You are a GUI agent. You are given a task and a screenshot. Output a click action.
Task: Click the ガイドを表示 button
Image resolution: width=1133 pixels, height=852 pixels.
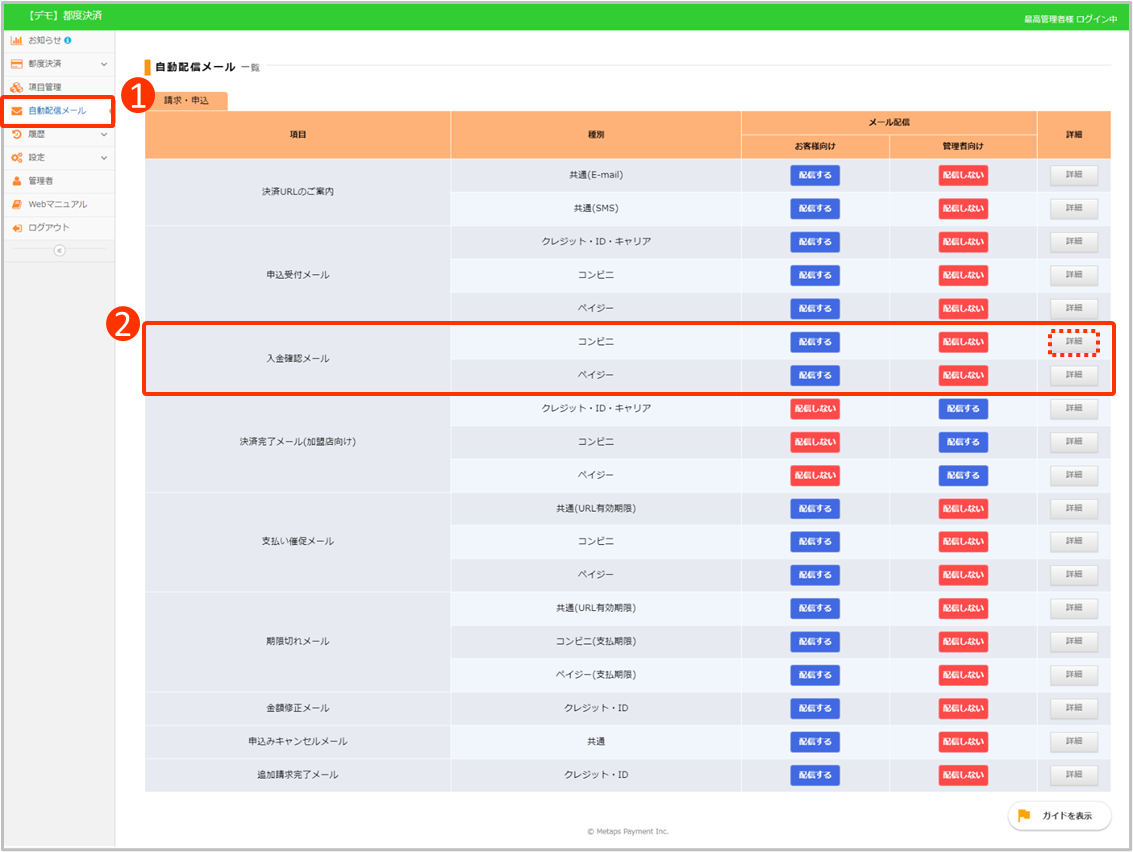(1059, 816)
